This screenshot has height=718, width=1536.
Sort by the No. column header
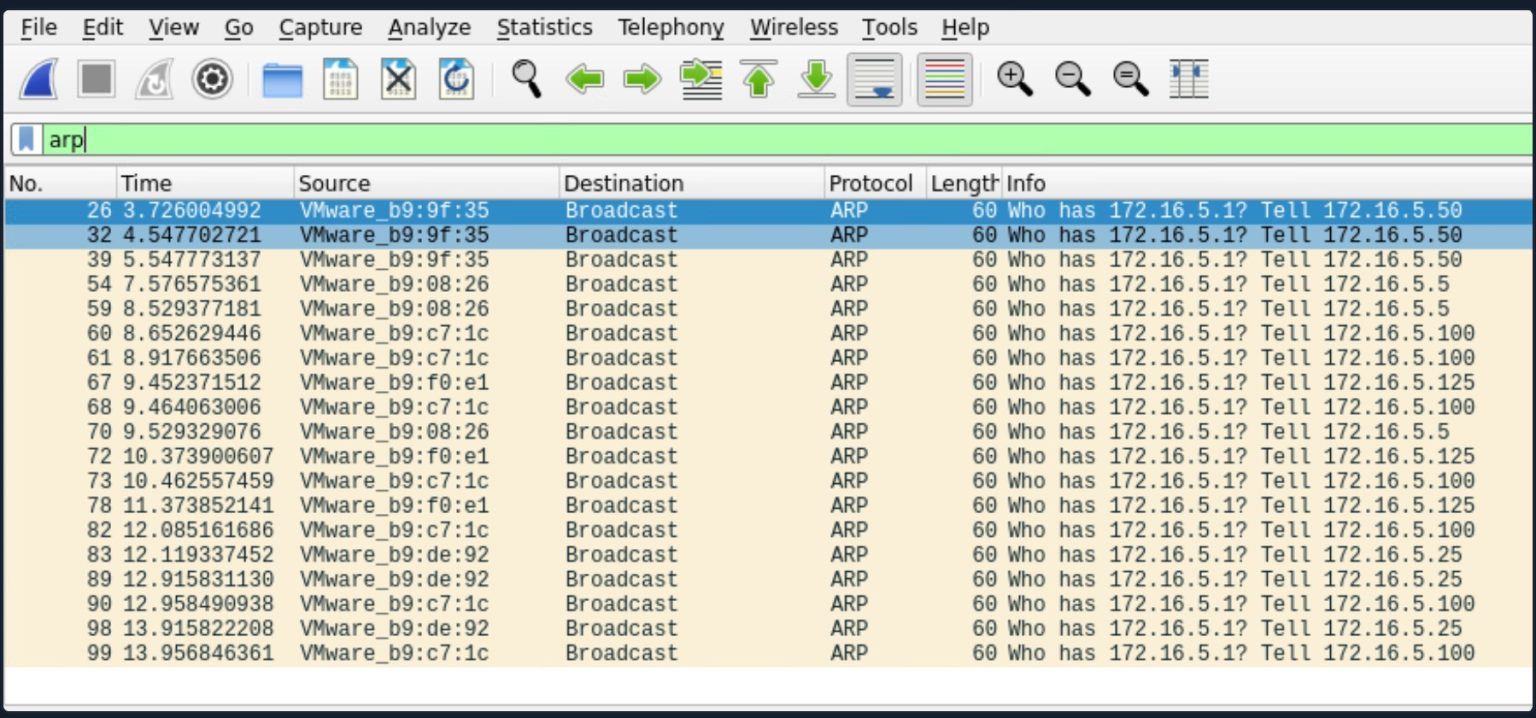point(59,183)
